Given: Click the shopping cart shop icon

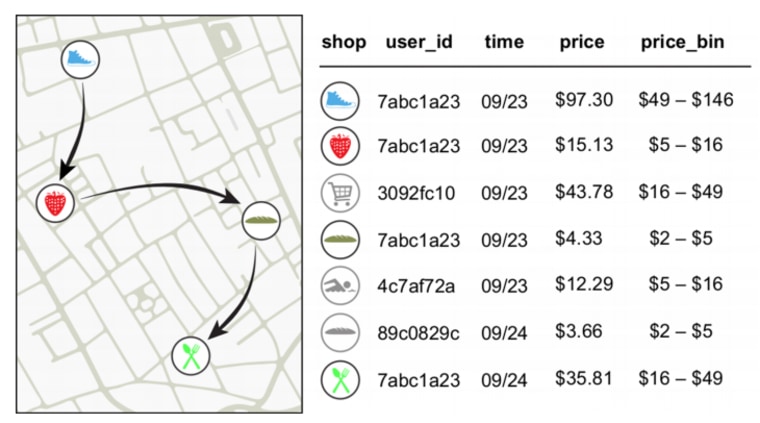Looking at the screenshot, I should click(x=340, y=192).
